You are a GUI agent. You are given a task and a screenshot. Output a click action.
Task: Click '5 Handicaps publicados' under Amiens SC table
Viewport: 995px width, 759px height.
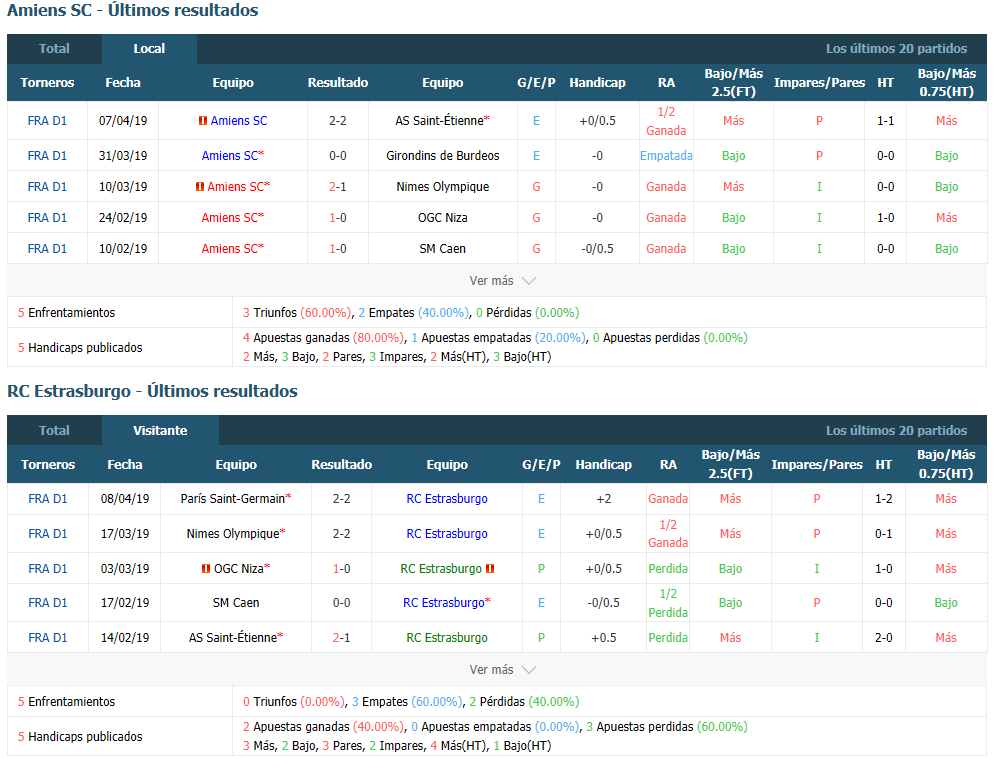[x=80, y=348]
